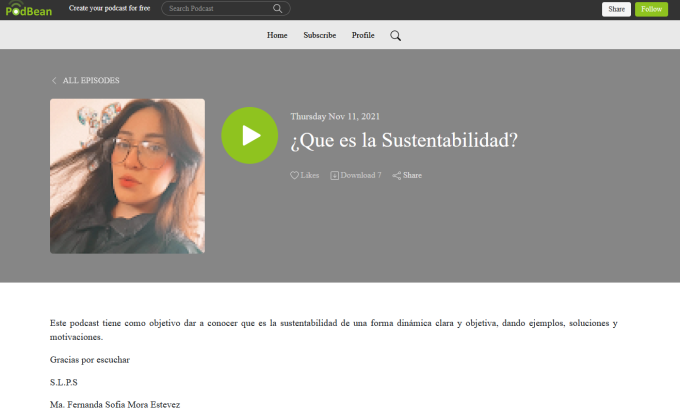Click the Download icon
Image resolution: width=680 pixels, height=420 pixels.
click(335, 175)
